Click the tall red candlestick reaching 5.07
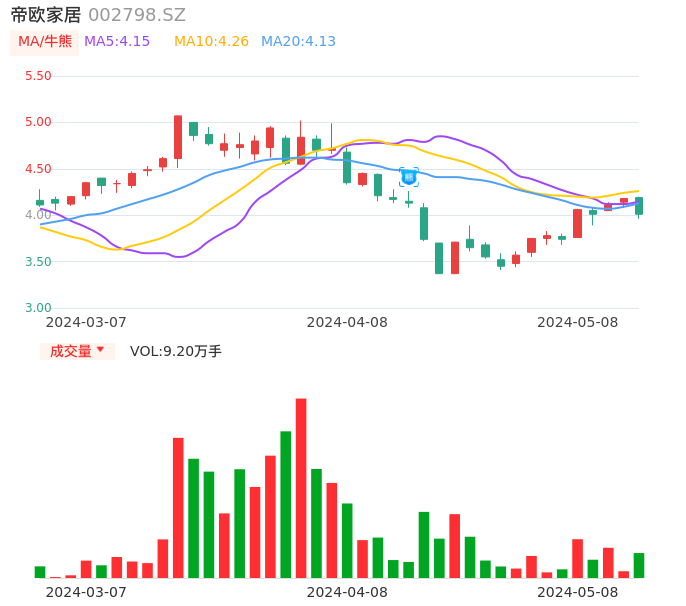 pyautogui.click(x=178, y=137)
